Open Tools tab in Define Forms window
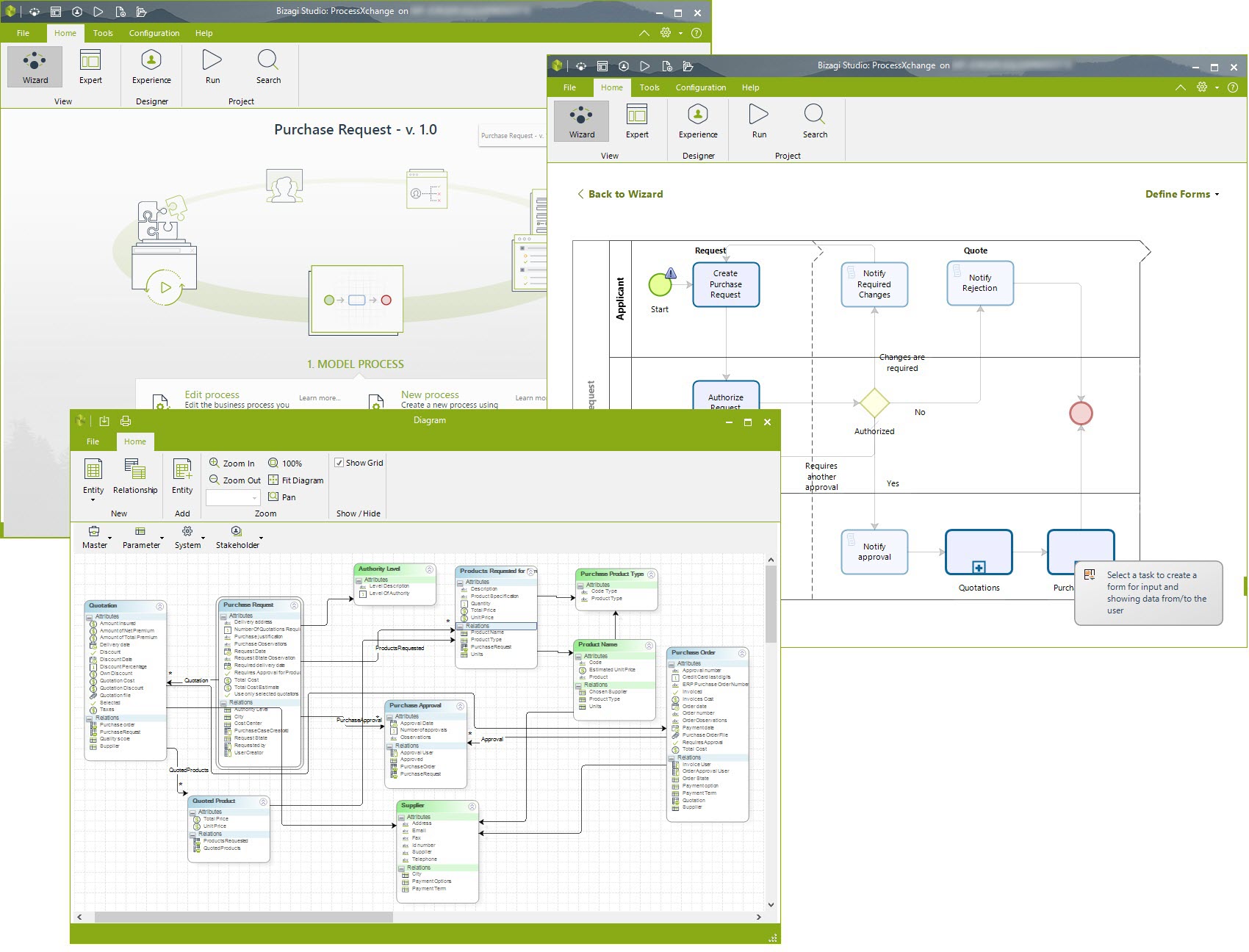Screen dimensions: 1249x952 click(x=649, y=87)
